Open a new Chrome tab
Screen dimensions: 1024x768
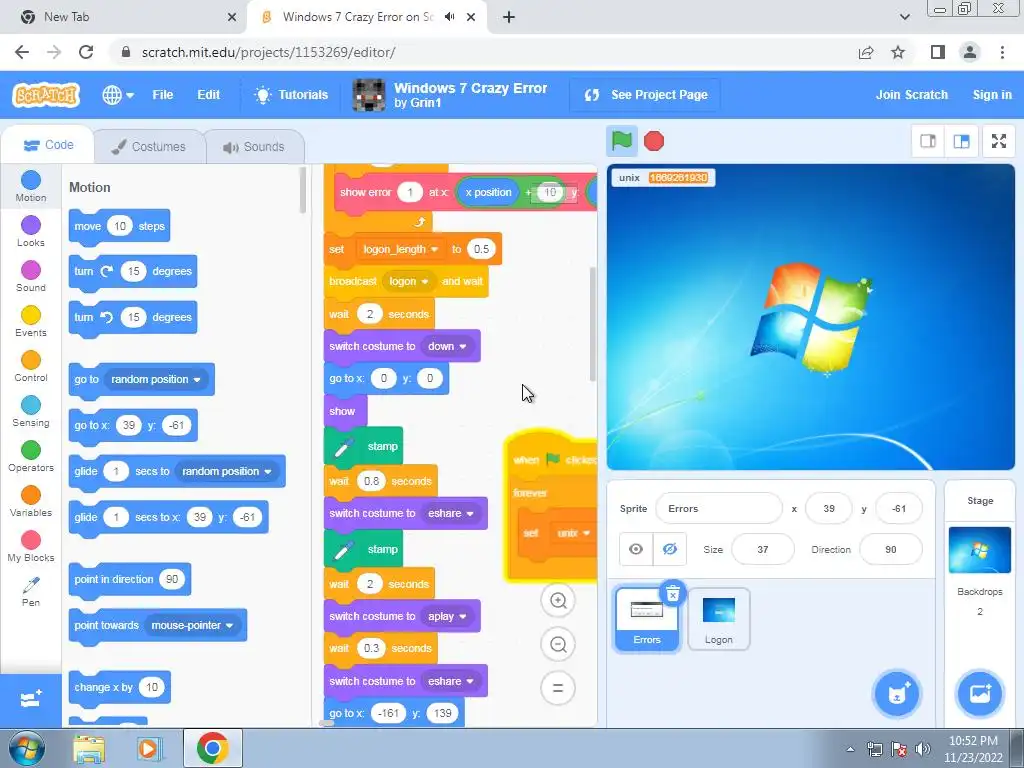509,17
